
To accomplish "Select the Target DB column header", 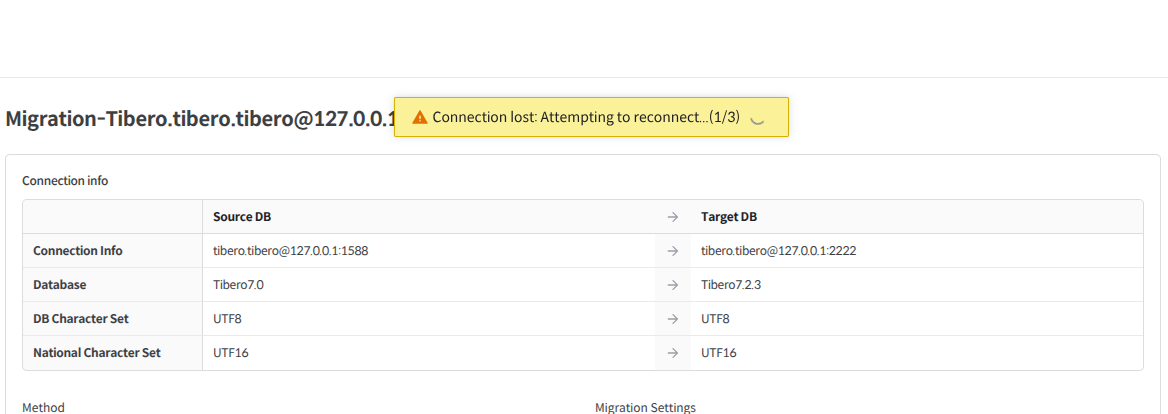I will [x=729, y=217].
